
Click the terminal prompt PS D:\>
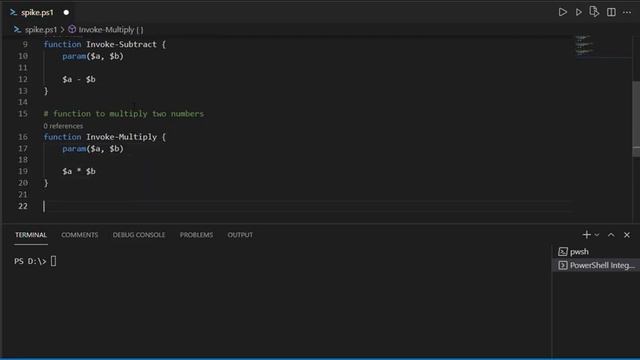point(30,261)
